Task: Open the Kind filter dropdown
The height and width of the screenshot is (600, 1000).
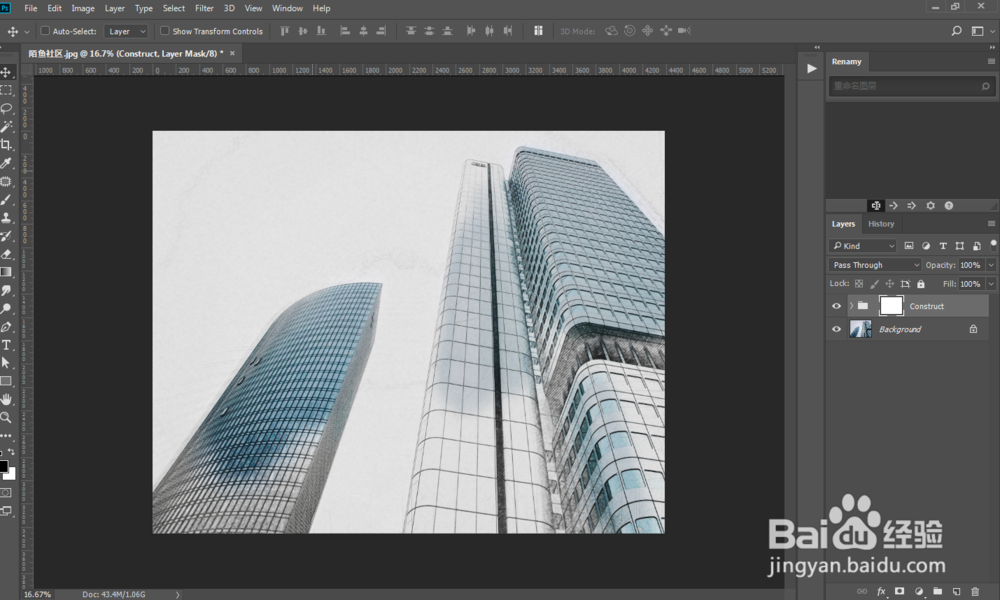Action: click(862, 245)
